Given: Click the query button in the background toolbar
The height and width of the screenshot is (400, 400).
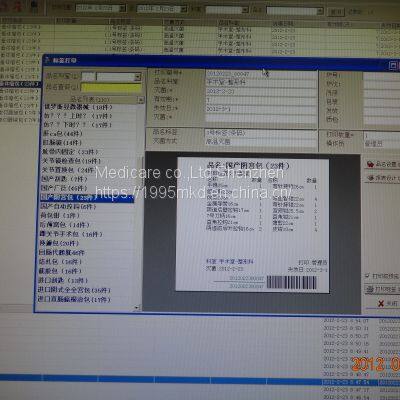Looking at the screenshot, I should coord(336,12).
